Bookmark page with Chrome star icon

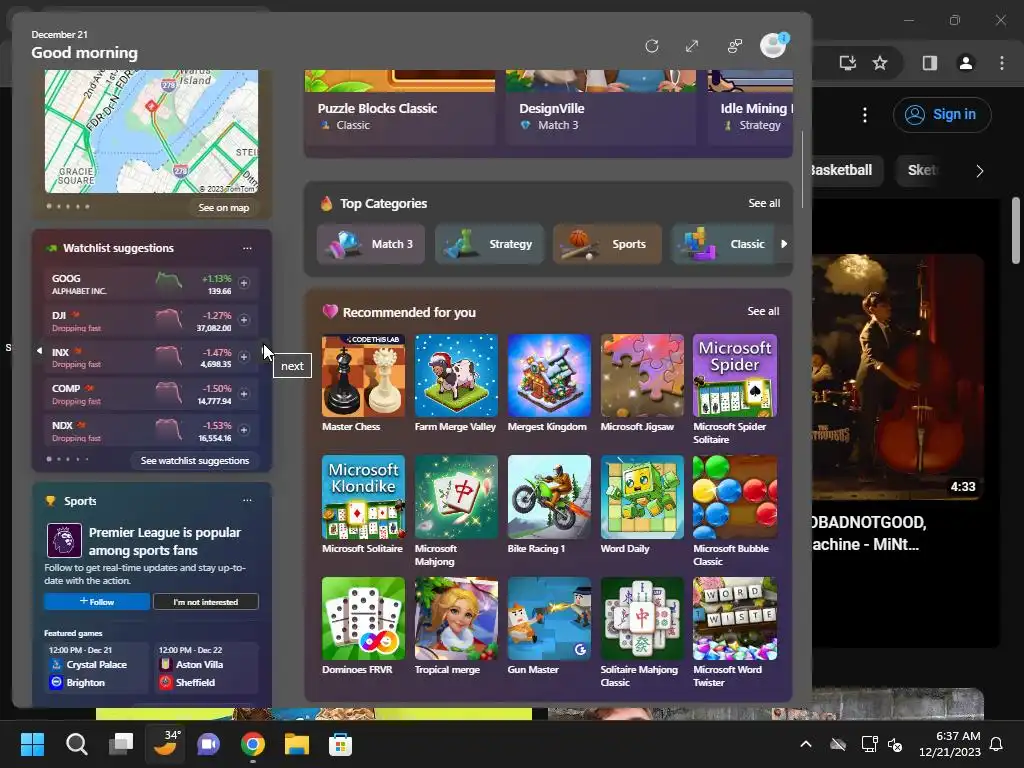pos(880,63)
